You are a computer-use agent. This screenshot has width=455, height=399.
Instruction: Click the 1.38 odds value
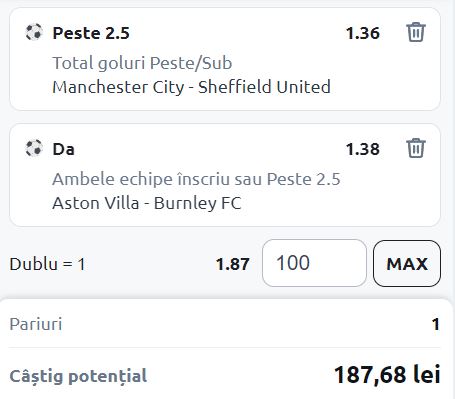point(363,149)
